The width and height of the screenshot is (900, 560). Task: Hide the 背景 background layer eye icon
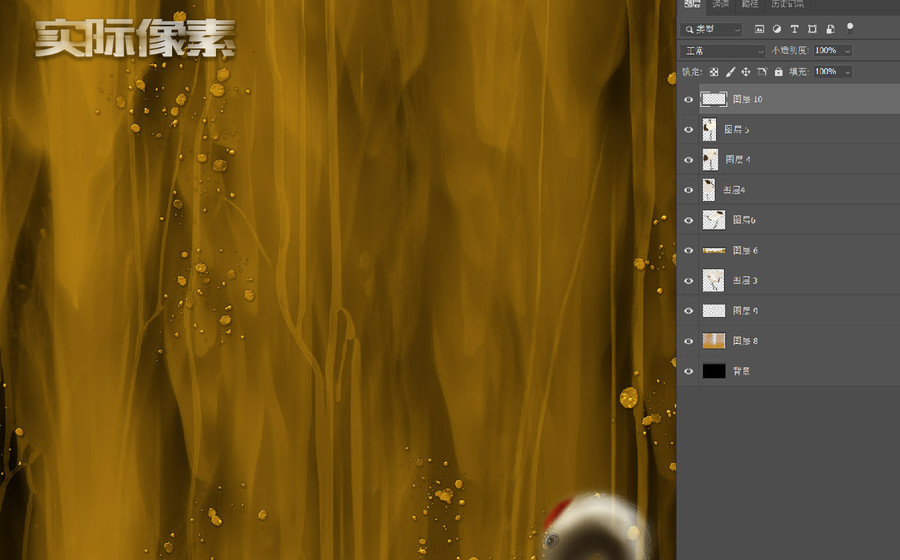pos(688,371)
